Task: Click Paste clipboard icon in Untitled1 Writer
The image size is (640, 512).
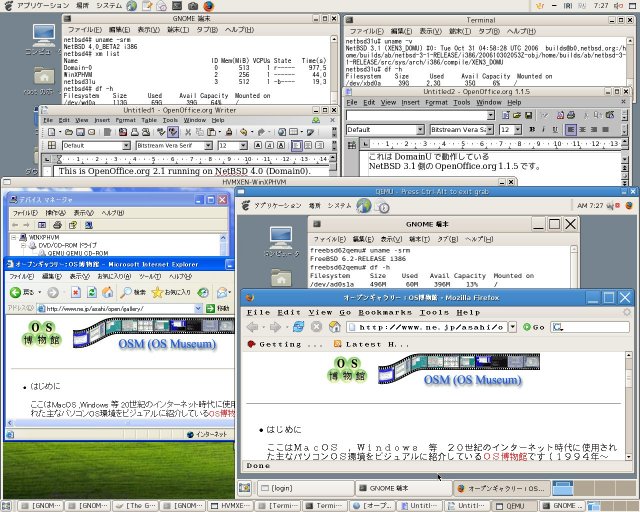Action: [211, 132]
